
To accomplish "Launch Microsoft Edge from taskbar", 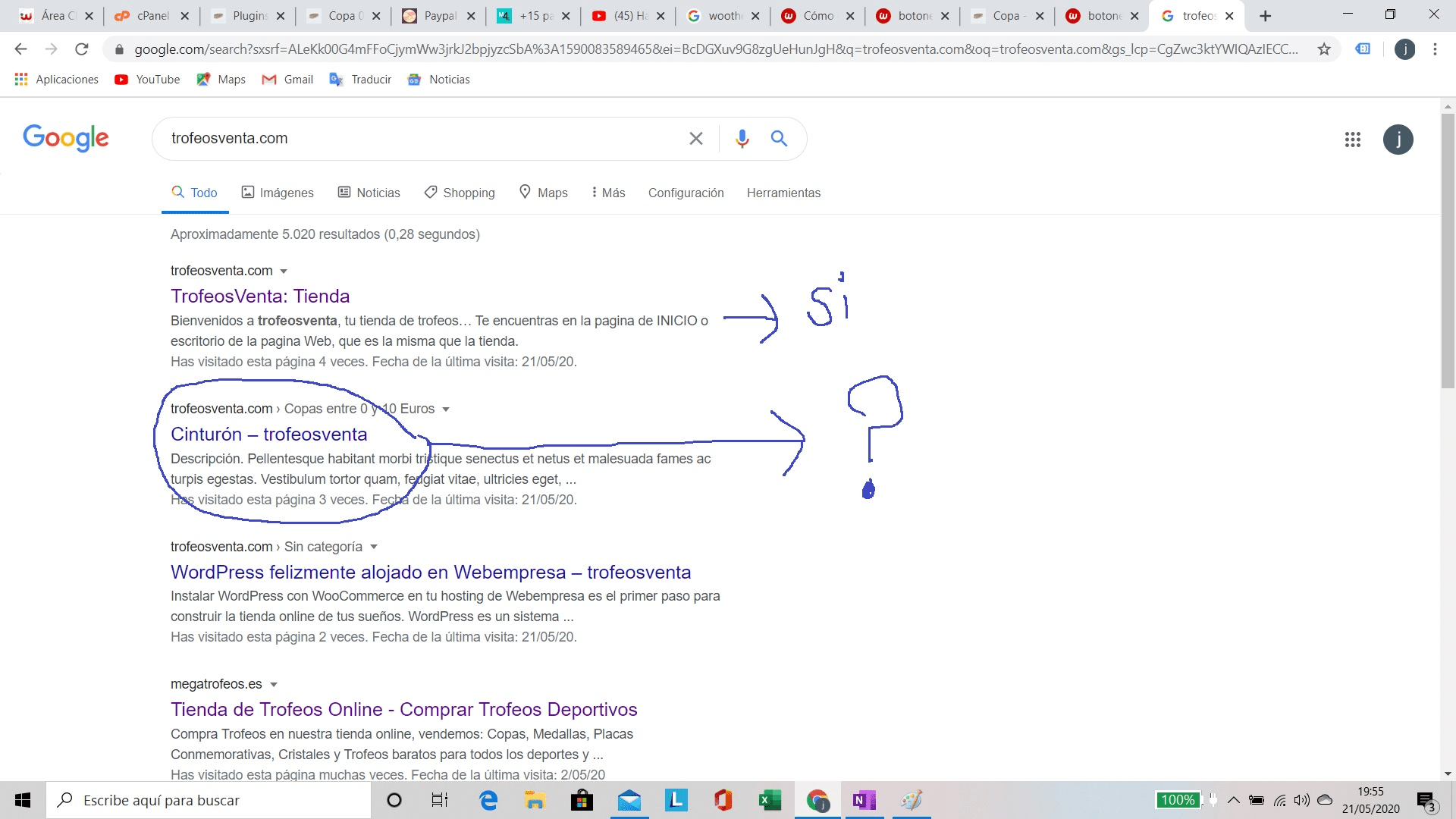I will click(x=488, y=800).
